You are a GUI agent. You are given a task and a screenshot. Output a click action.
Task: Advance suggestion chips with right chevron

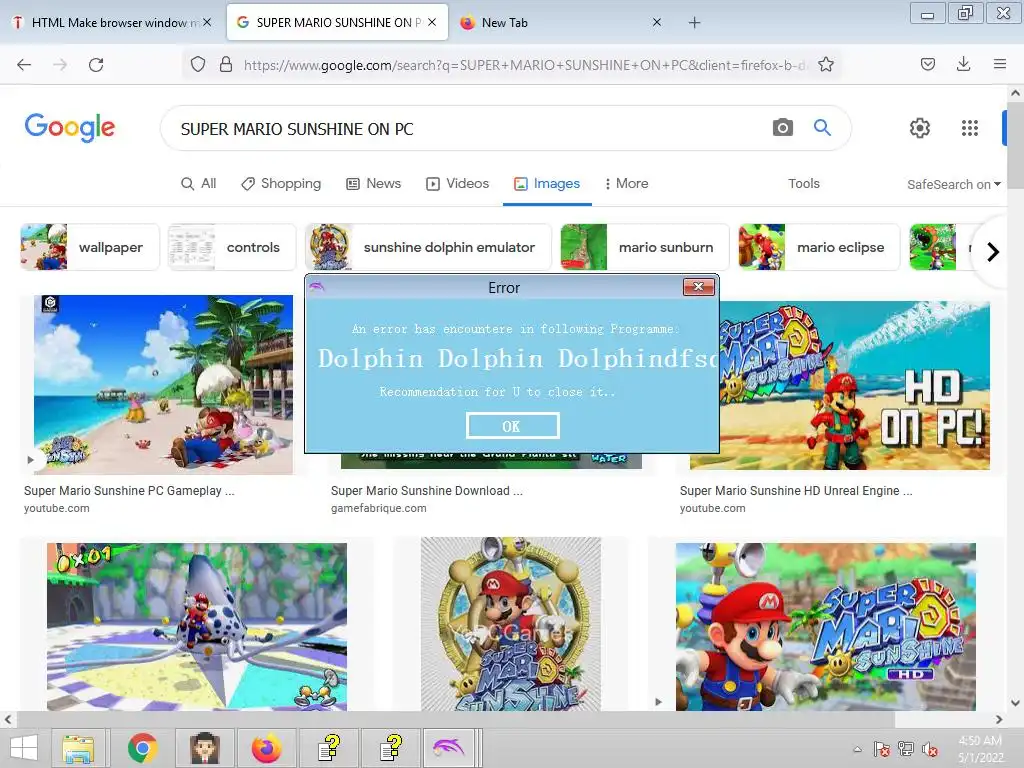click(993, 251)
